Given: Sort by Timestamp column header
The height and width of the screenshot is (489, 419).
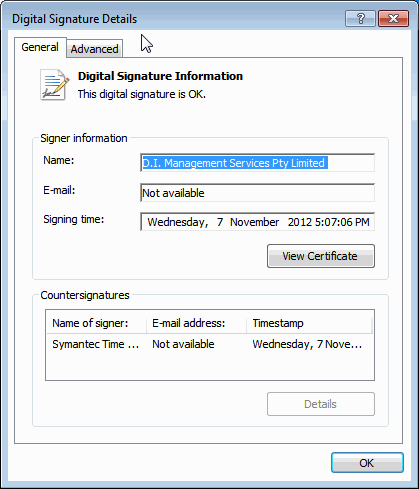Looking at the screenshot, I should (x=309, y=323).
